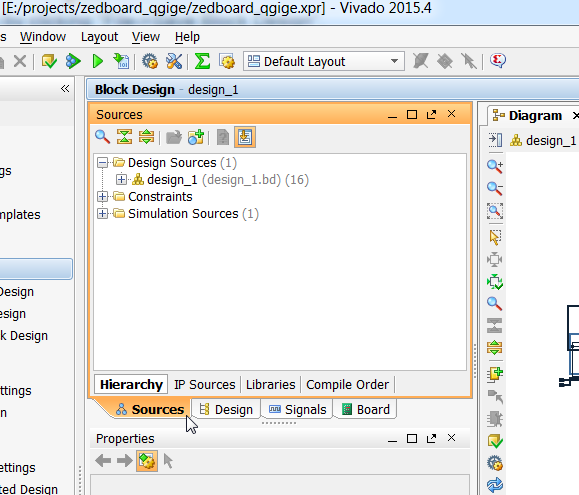Image resolution: width=579 pixels, height=495 pixels.
Task: Open Project Settings gear icon in main toolbar
Action: click(150, 61)
